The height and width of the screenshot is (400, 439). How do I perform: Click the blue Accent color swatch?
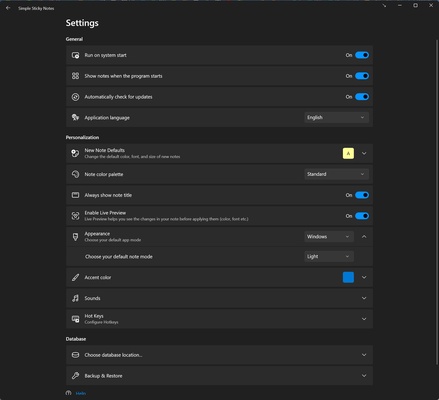tap(348, 277)
